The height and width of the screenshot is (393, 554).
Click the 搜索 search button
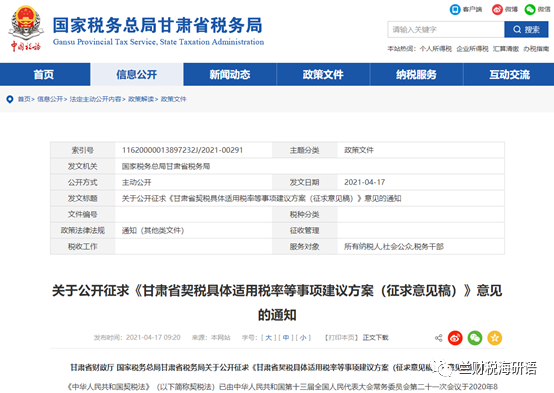[526, 29]
